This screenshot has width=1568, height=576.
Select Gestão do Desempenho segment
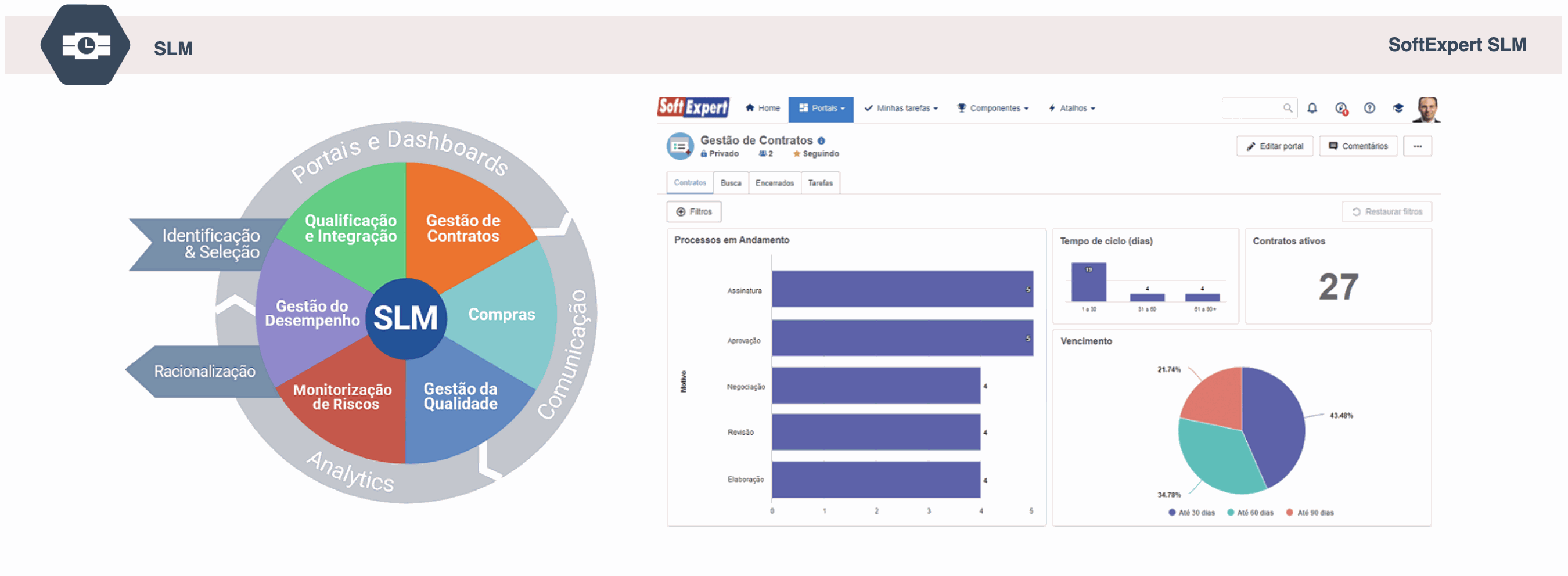(312, 314)
